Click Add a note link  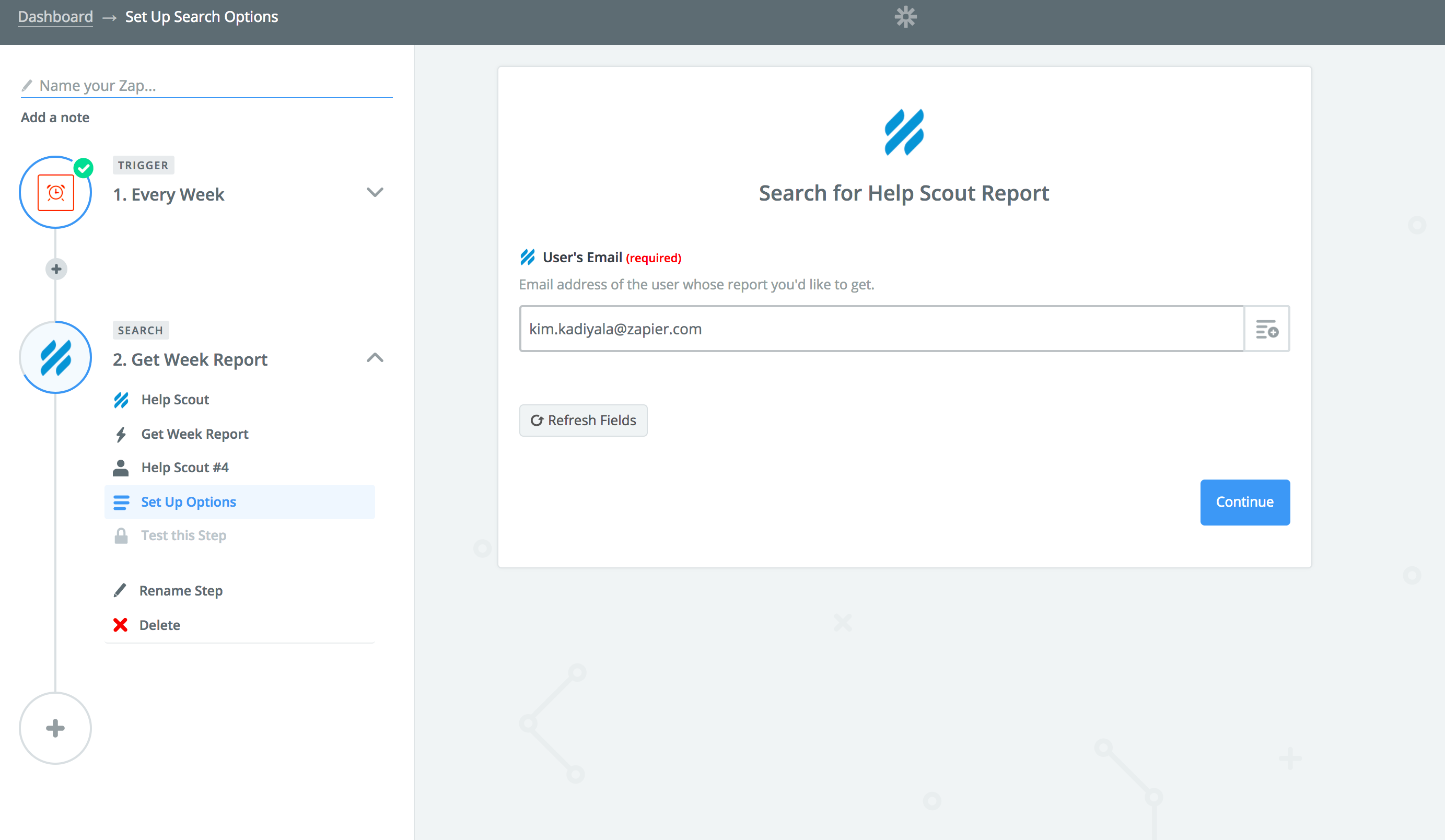point(55,118)
